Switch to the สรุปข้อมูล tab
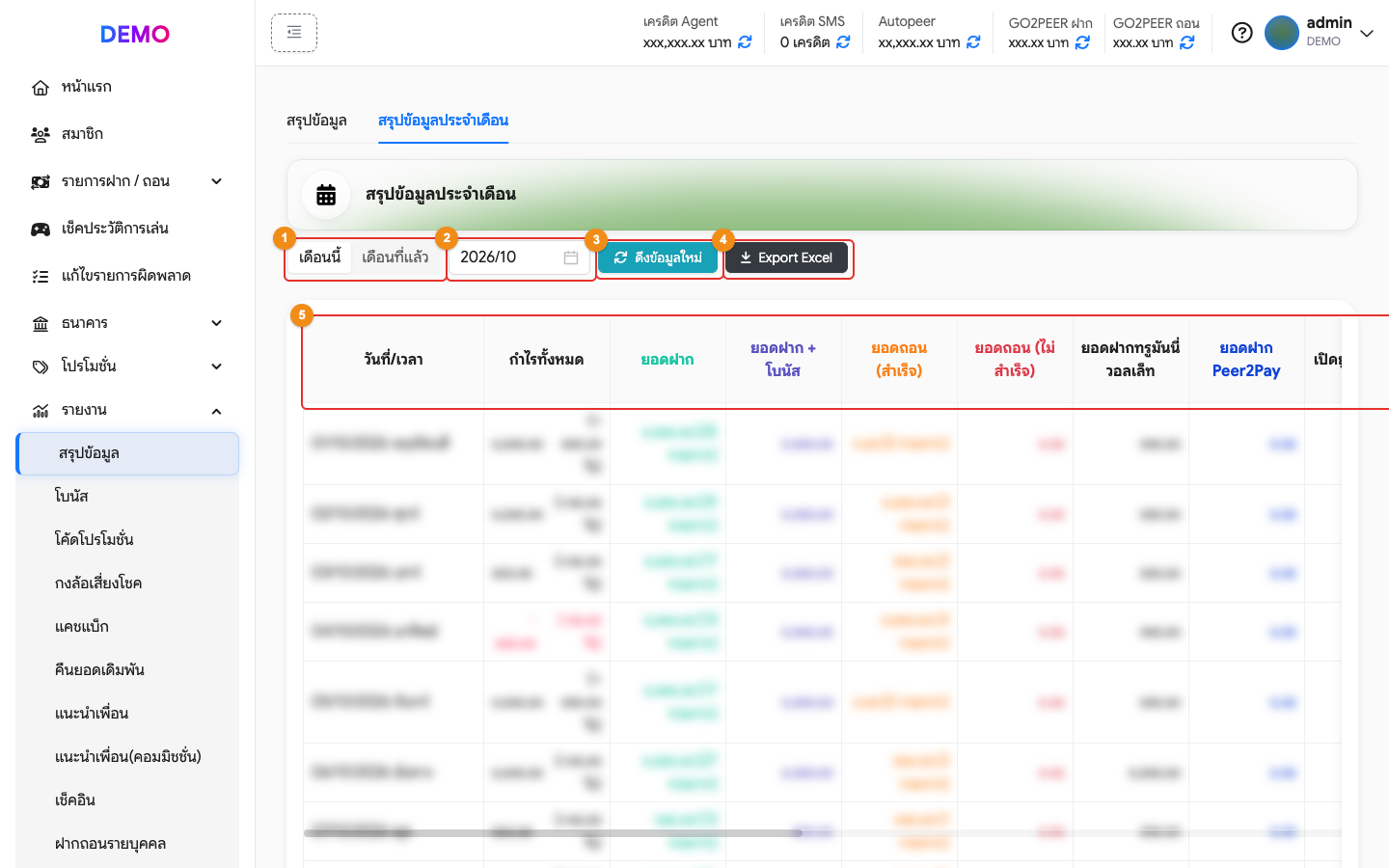This screenshot has height=868, width=1389. 316,121
